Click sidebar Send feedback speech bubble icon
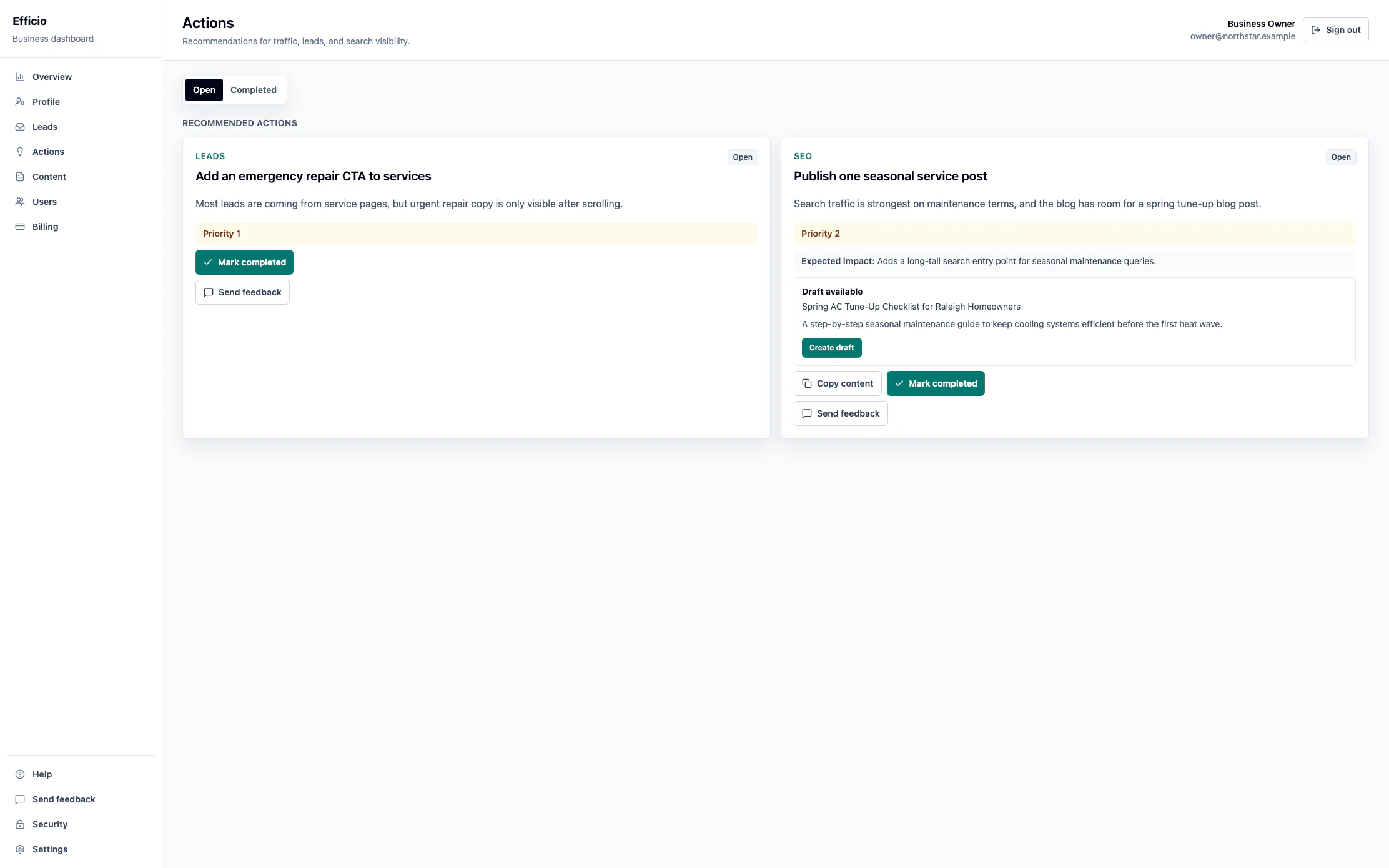This screenshot has width=1389, height=868. [x=20, y=799]
